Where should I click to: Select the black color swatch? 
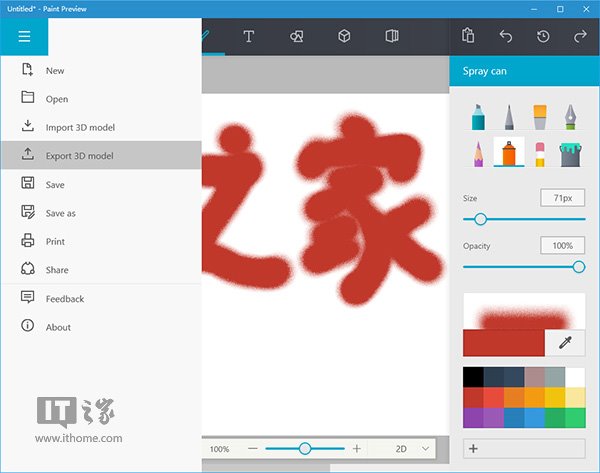point(473,377)
